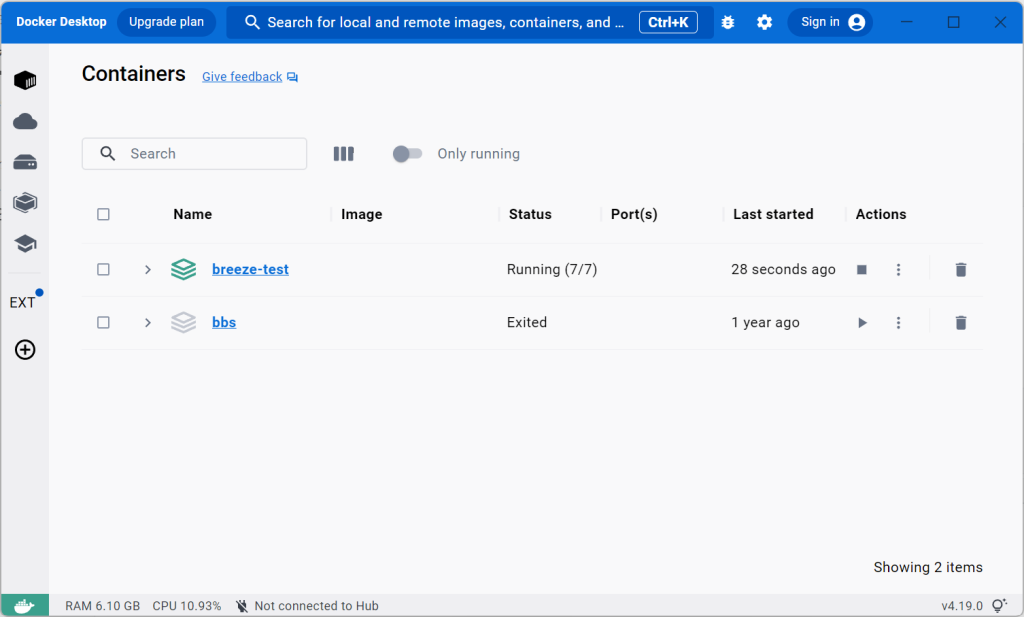Open the Containers section in the sidebar
The width and height of the screenshot is (1024, 617).
tap(24, 79)
